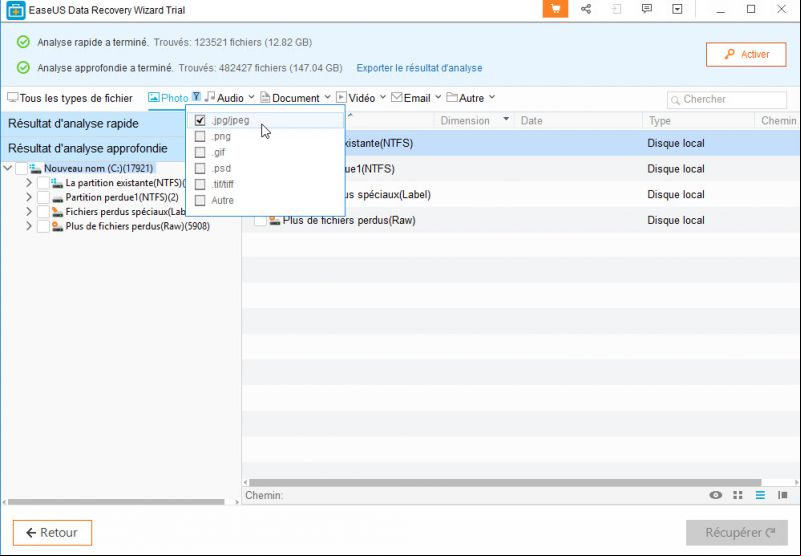
Task: Tick La partition existante(NTFS) tree checkbox
Action: point(43,183)
